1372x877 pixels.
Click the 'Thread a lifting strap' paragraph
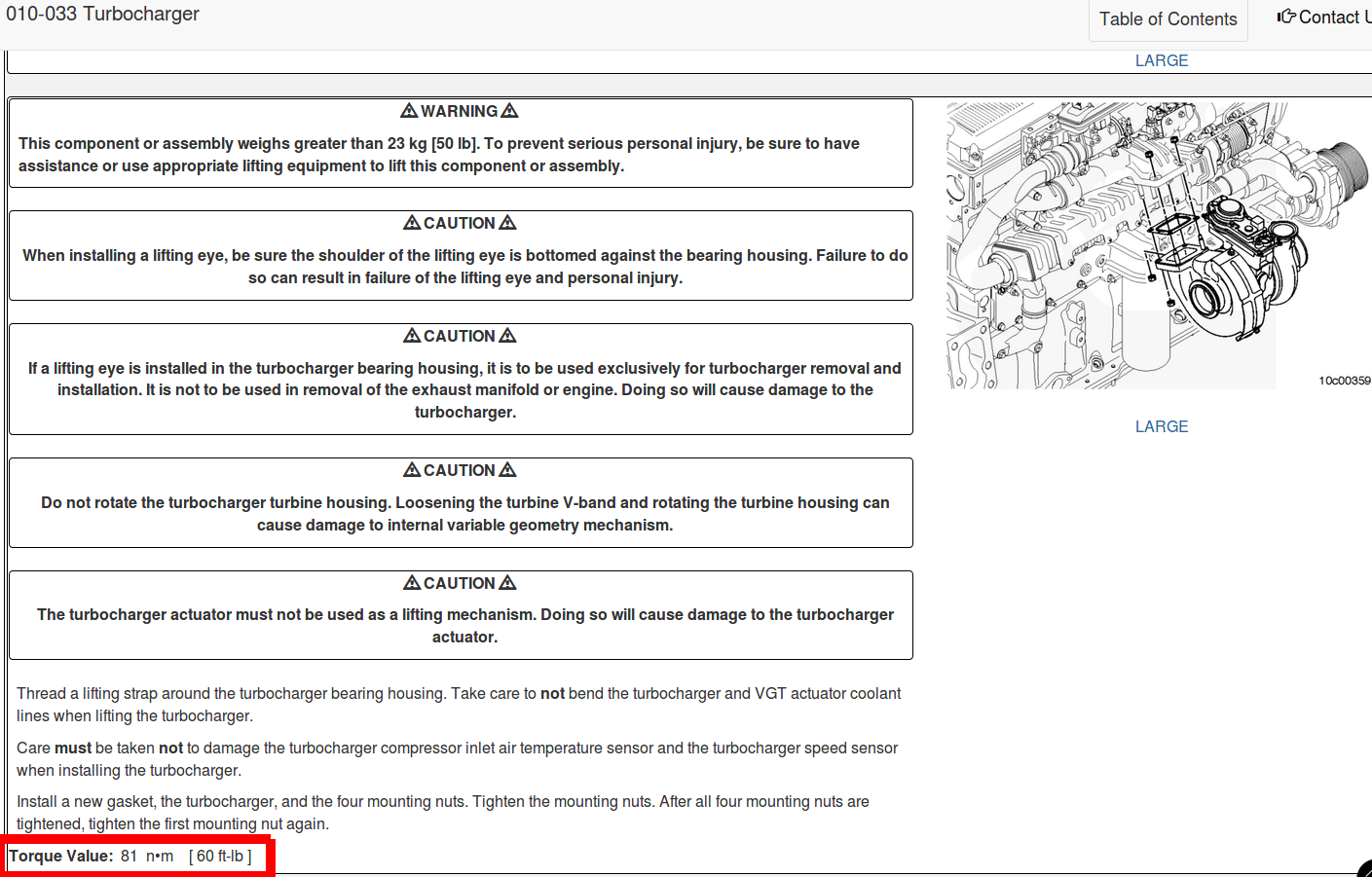point(459,705)
